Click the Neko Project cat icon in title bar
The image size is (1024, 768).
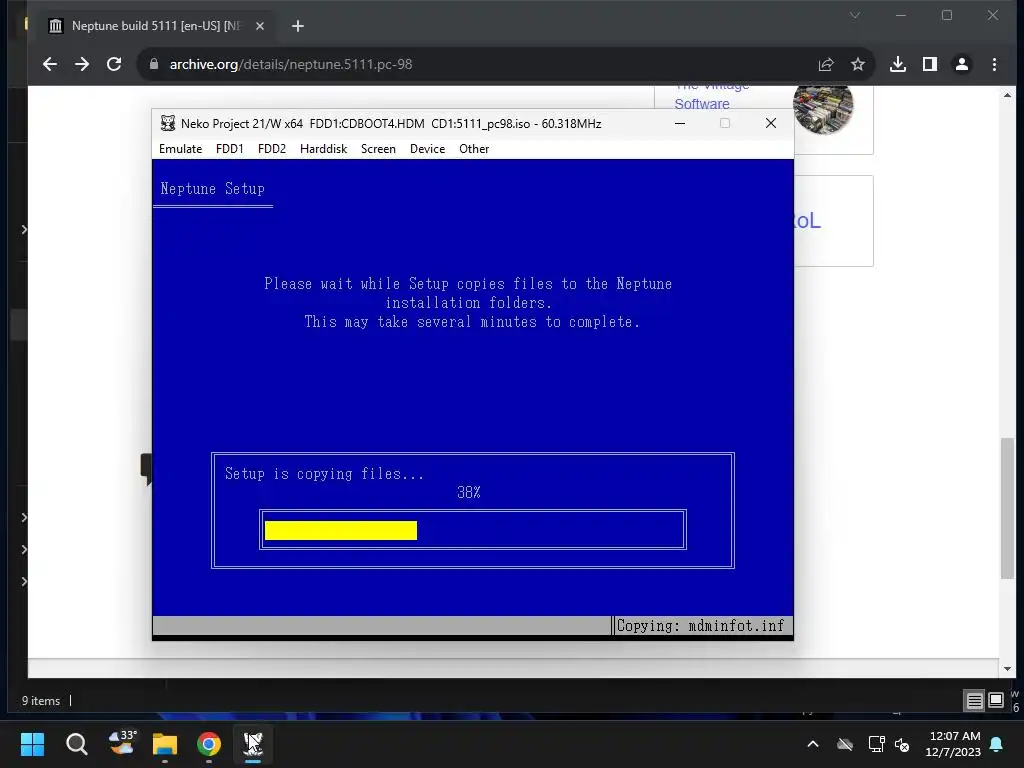coord(168,123)
